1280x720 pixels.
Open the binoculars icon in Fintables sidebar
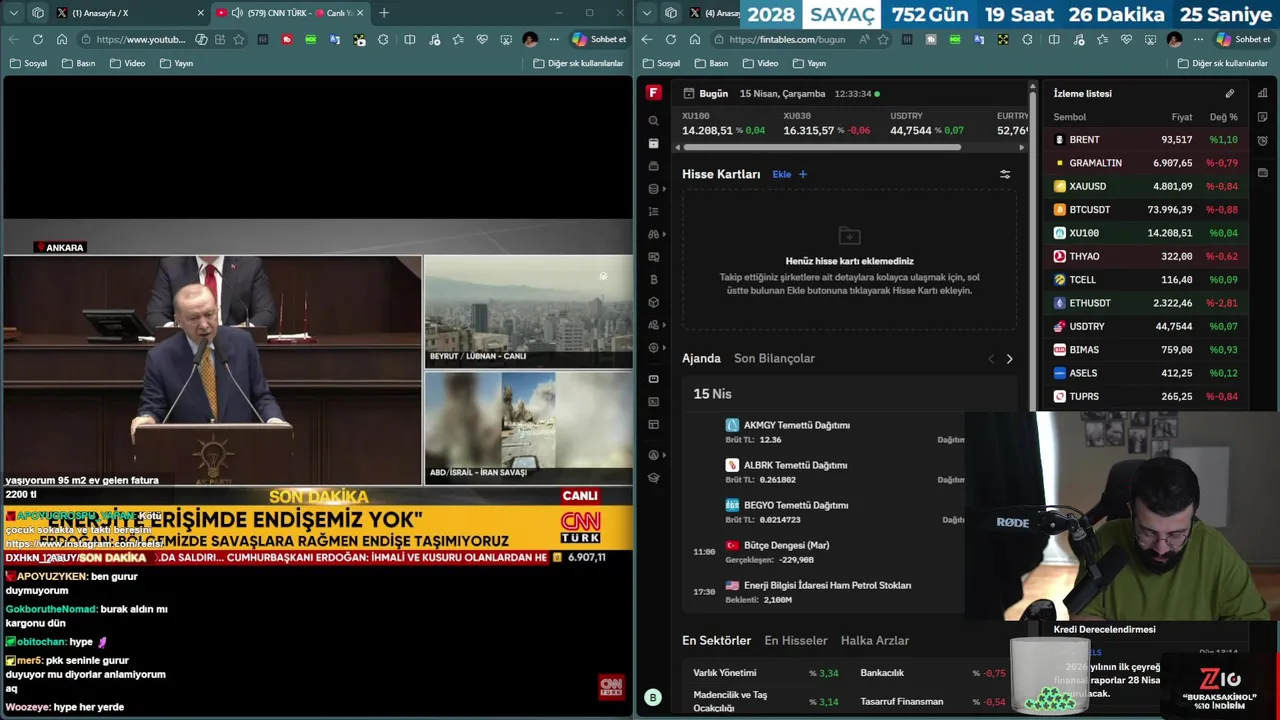pyautogui.click(x=653, y=234)
